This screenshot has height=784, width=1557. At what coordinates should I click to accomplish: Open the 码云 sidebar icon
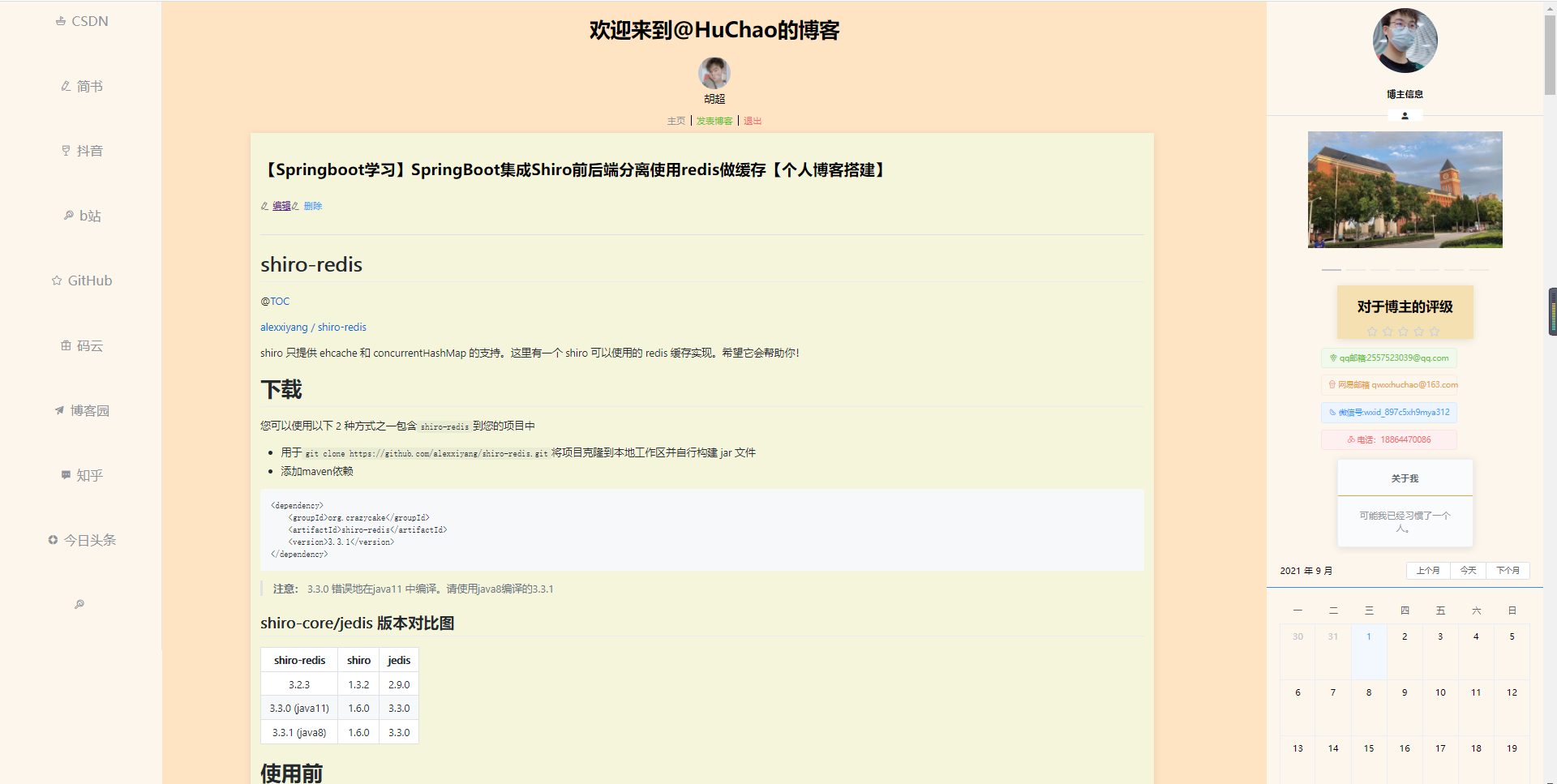pos(81,345)
